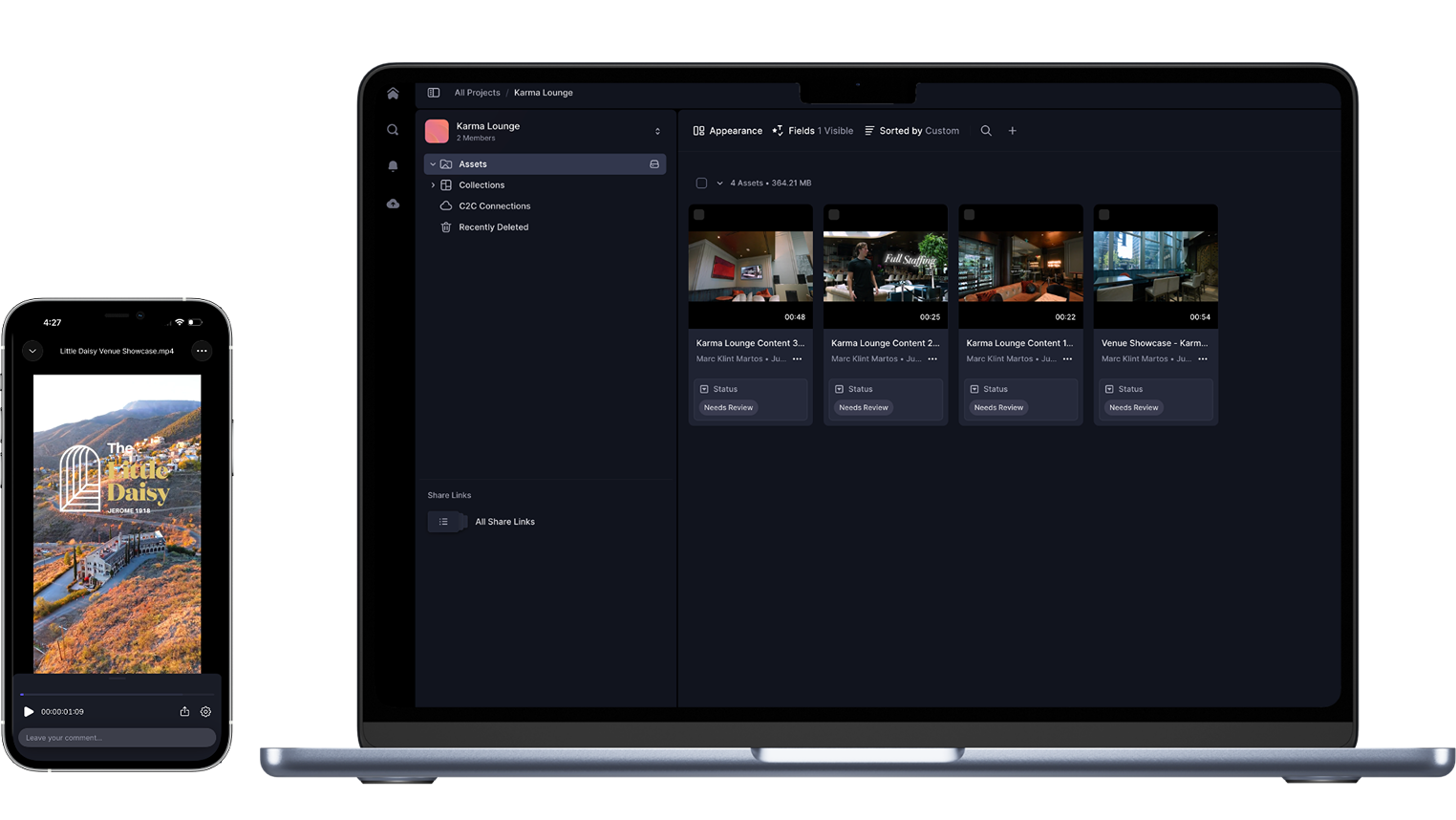Tap the three-dot menu on phone header
1456x820 pixels.
pos(202,351)
